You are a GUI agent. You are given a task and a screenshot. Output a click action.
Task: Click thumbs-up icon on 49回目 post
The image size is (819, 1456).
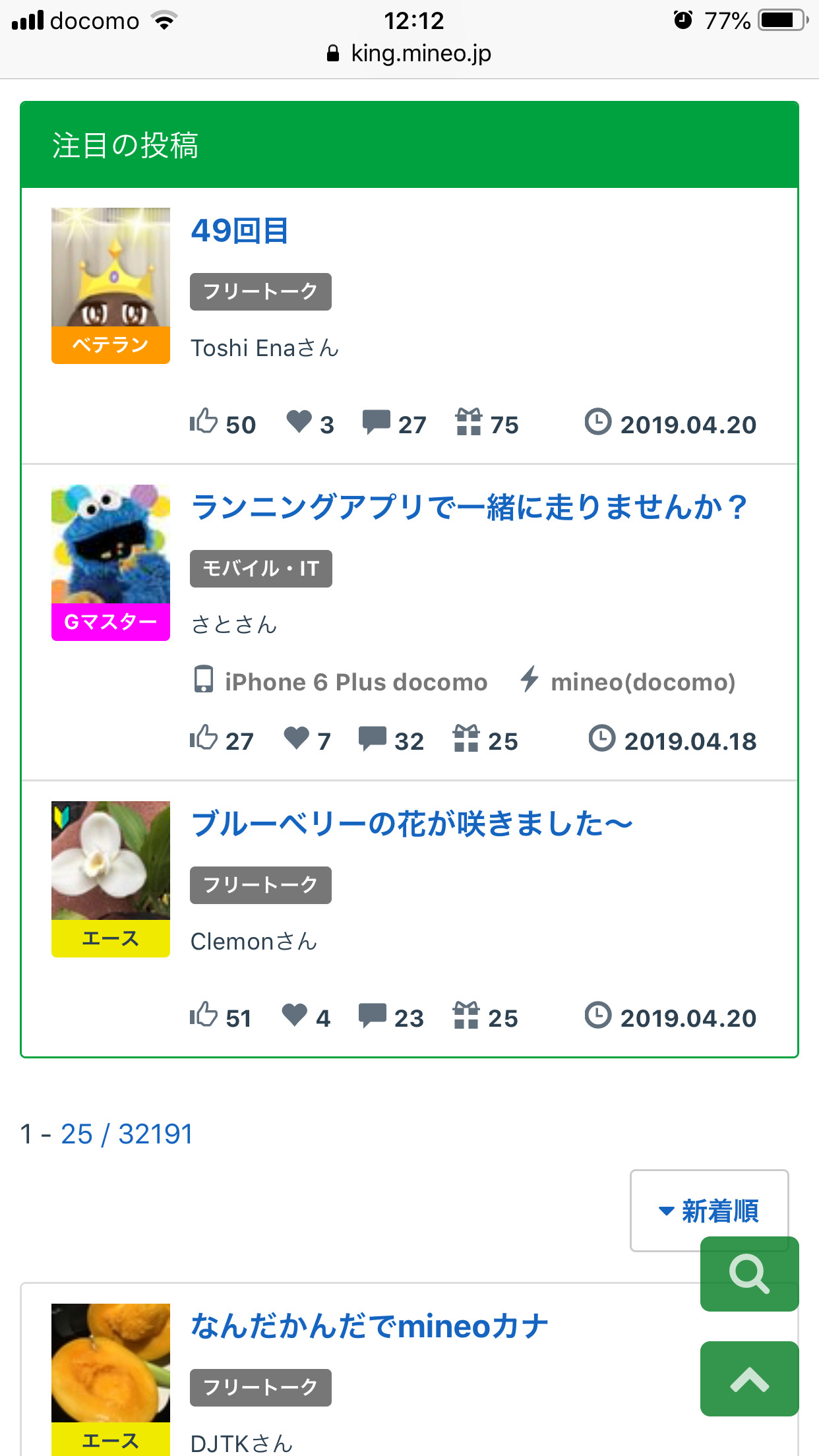point(204,421)
